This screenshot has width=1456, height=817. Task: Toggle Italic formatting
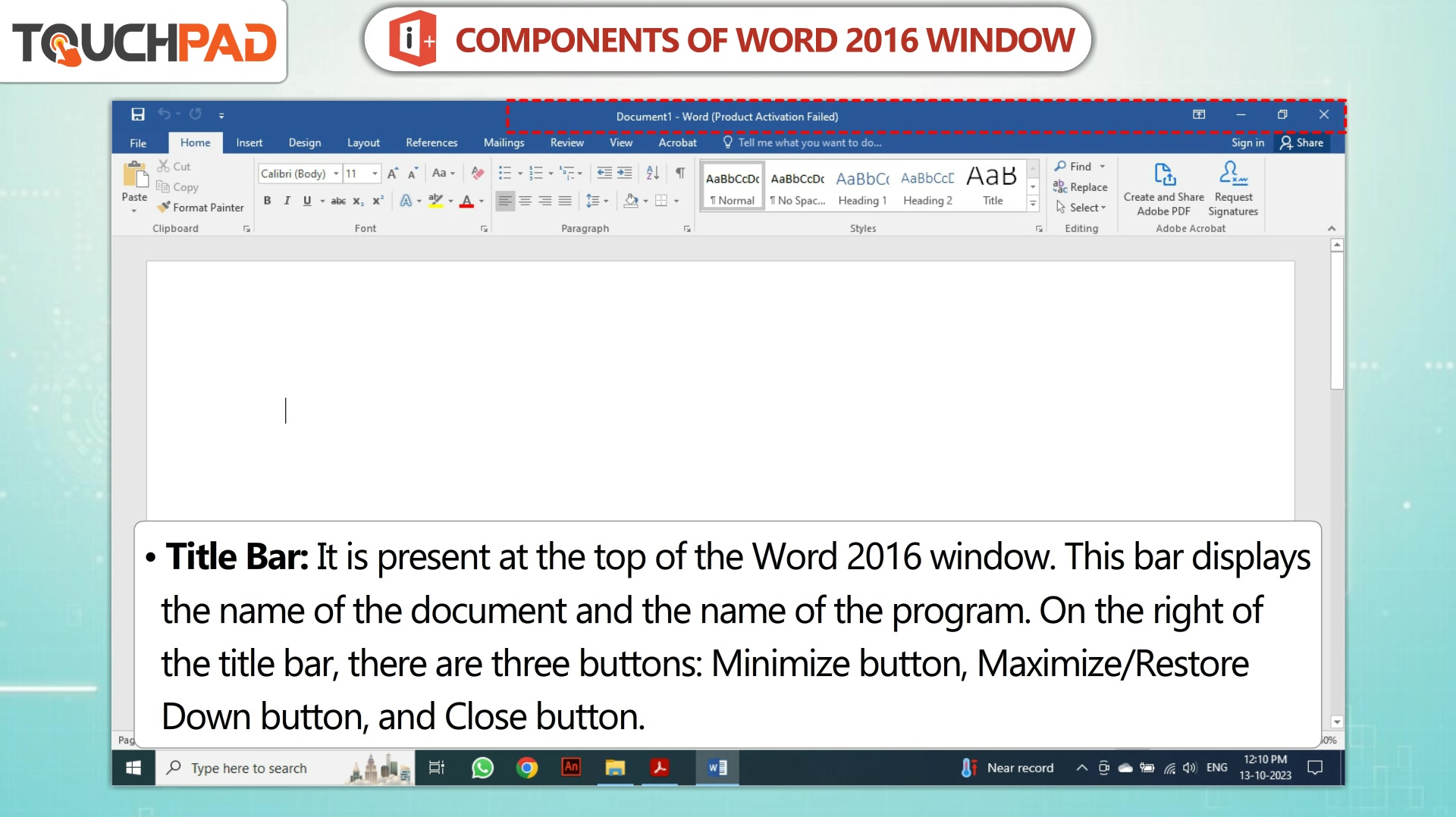click(287, 201)
